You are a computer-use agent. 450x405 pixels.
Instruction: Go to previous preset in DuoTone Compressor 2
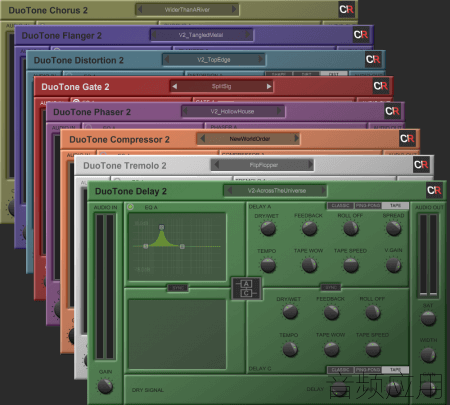click(x=202, y=138)
